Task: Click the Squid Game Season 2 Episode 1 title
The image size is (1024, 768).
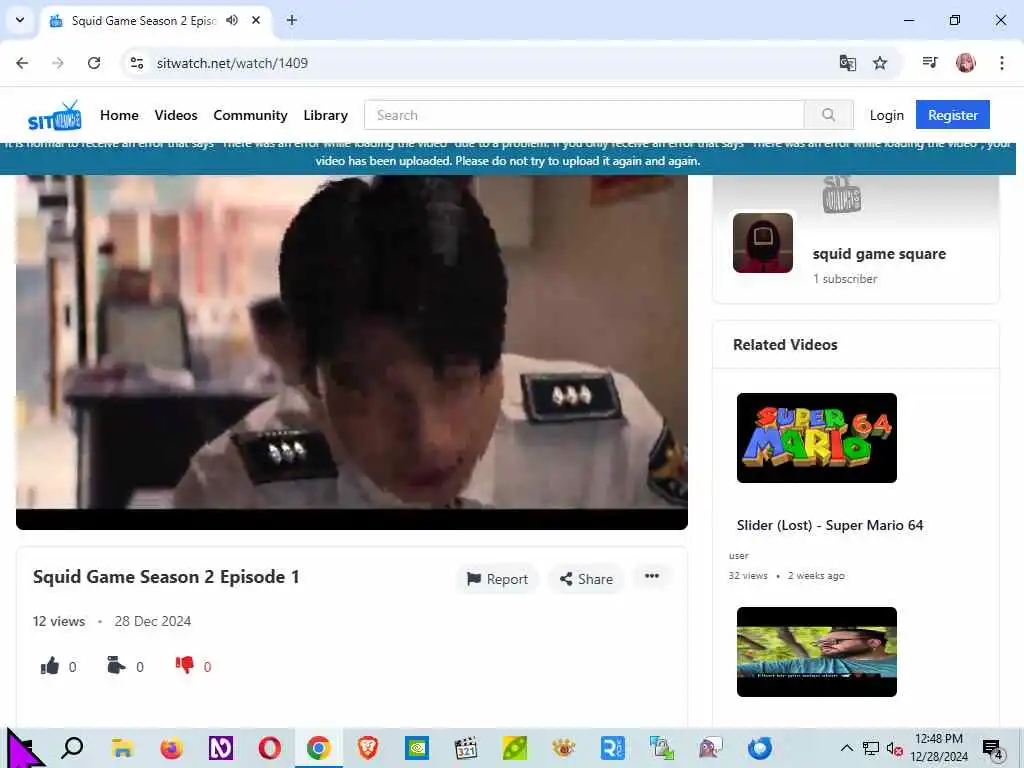Action: coord(166,577)
